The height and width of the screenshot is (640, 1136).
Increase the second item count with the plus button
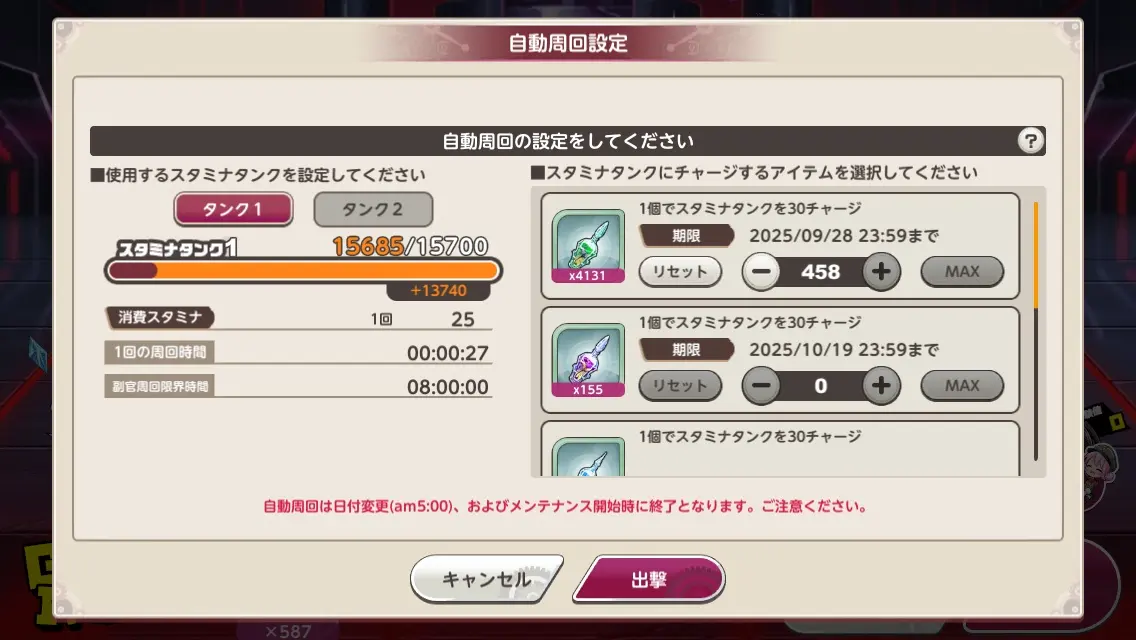[x=881, y=386]
